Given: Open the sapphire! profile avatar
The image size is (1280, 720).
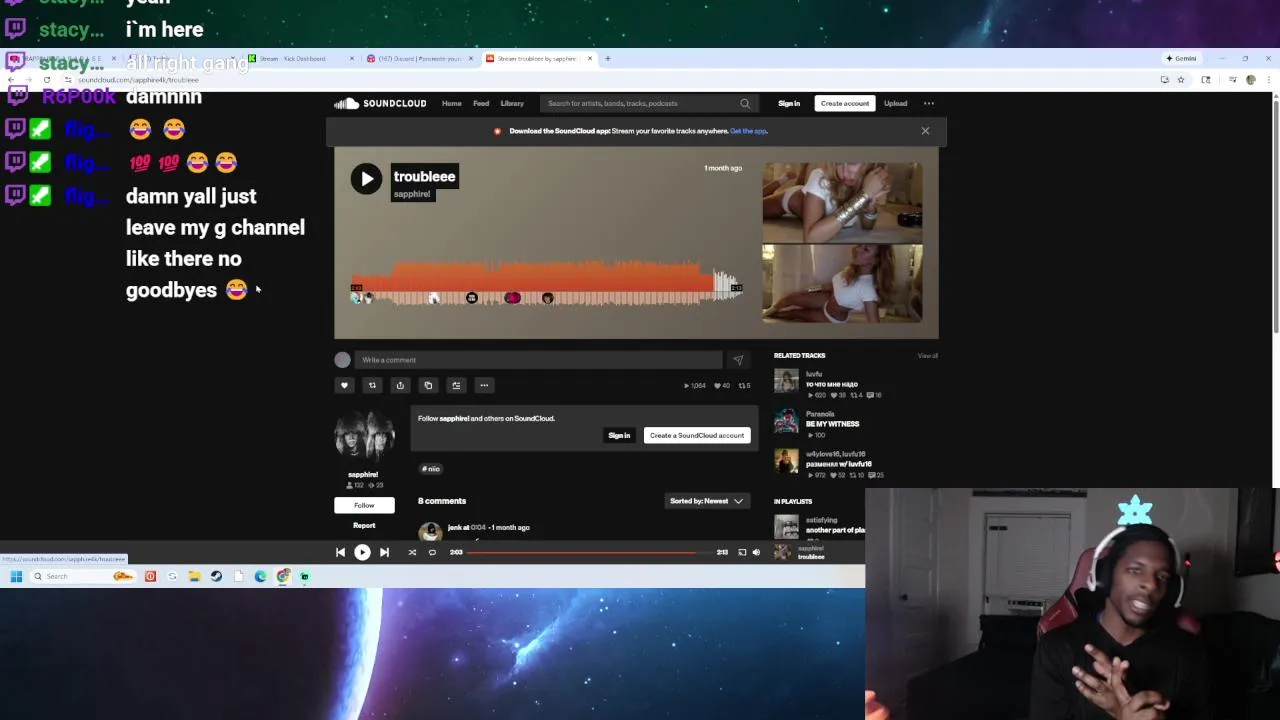Looking at the screenshot, I should pyautogui.click(x=364, y=436).
